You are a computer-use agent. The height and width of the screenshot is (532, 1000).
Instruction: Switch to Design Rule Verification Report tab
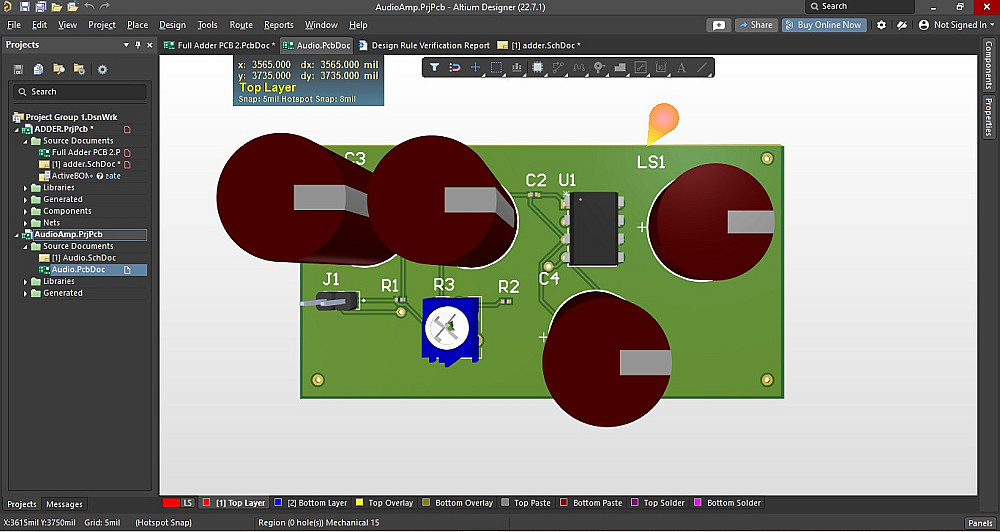tap(430, 45)
